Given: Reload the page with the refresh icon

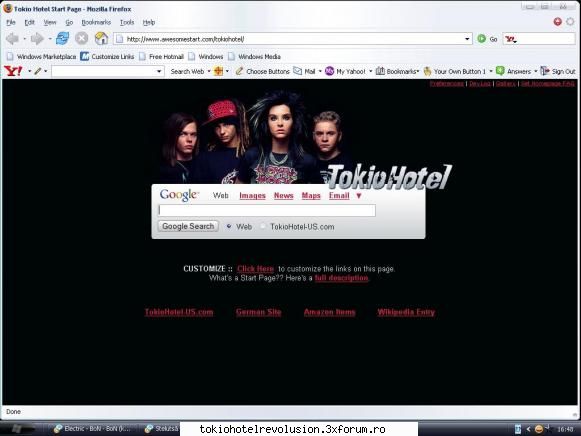Looking at the screenshot, I should coord(62,38).
